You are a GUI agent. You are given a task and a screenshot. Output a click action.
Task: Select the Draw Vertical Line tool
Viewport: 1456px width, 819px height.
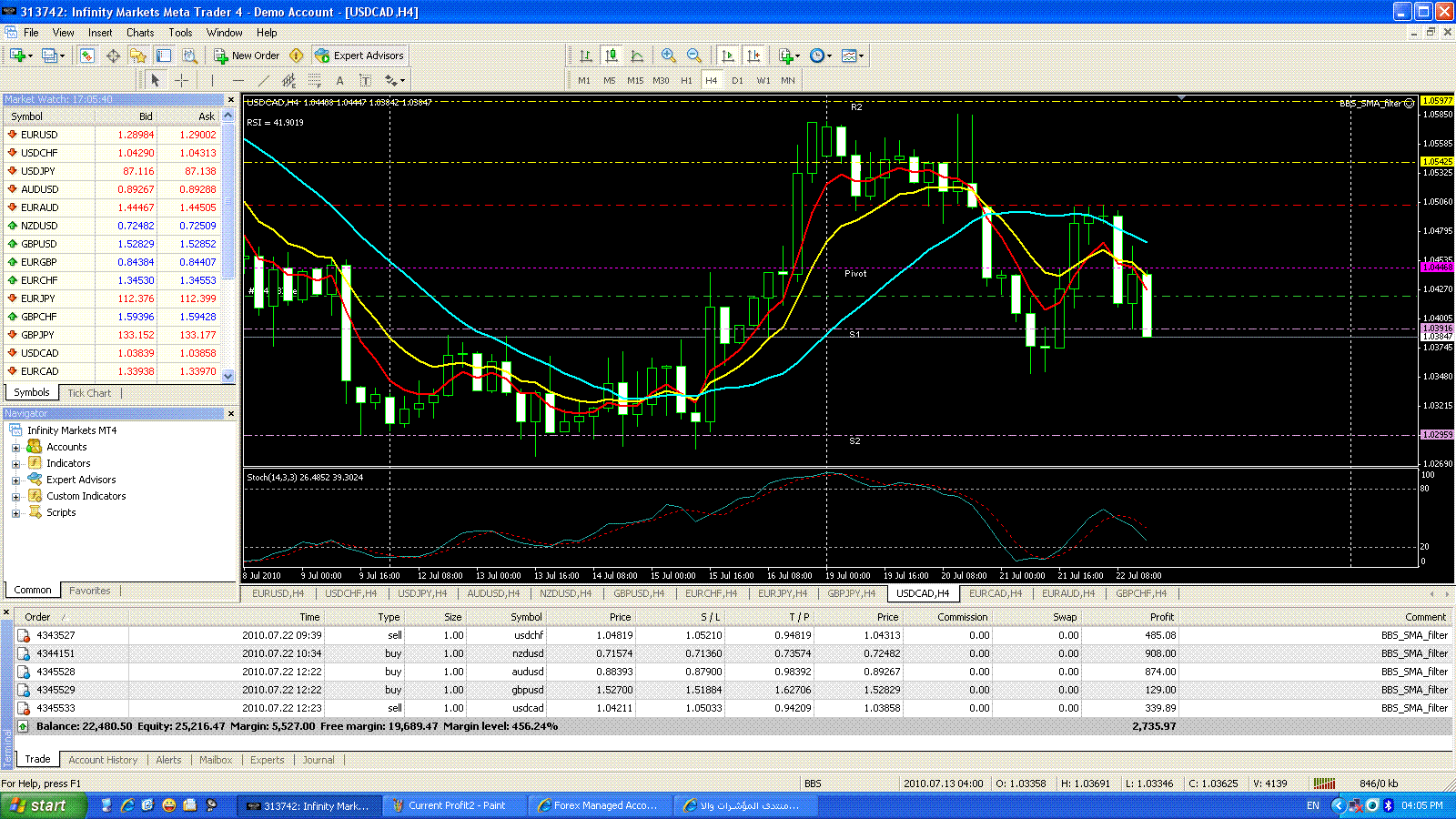pos(212,80)
